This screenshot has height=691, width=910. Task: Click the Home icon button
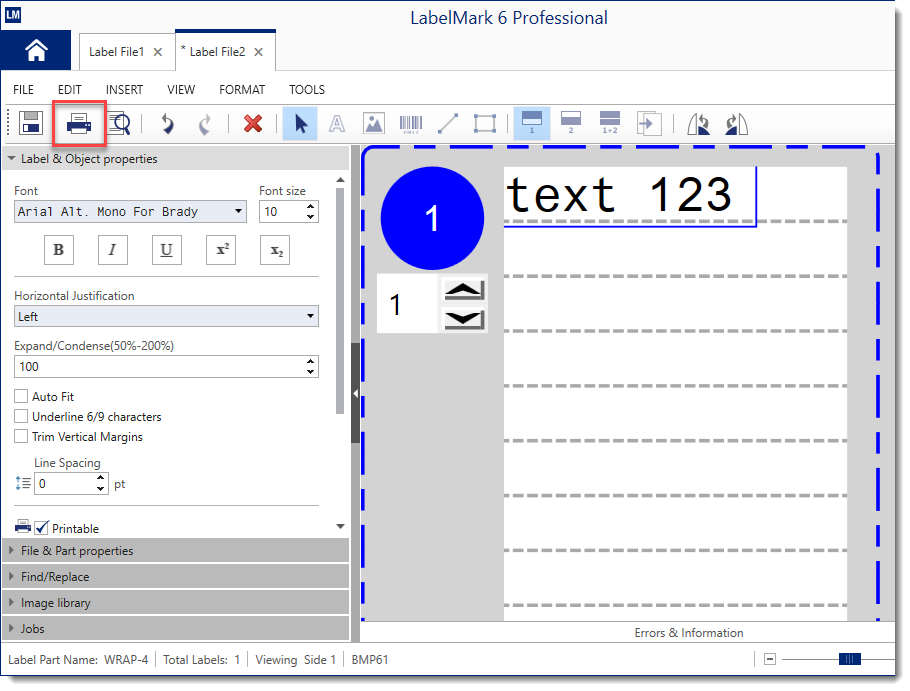pos(36,50)
